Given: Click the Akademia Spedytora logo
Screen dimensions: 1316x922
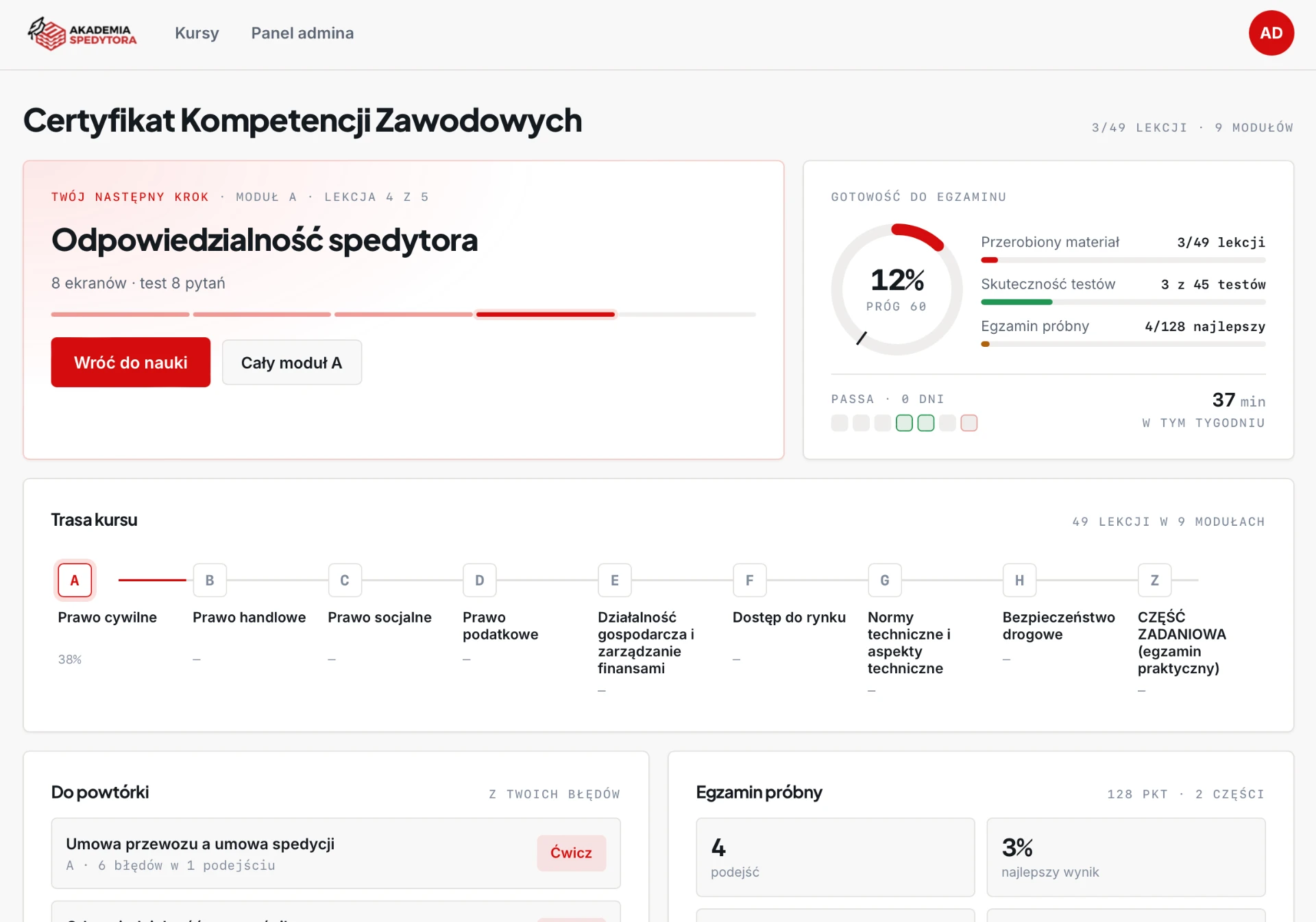Looking at the screenshot, I should (82, 34).
